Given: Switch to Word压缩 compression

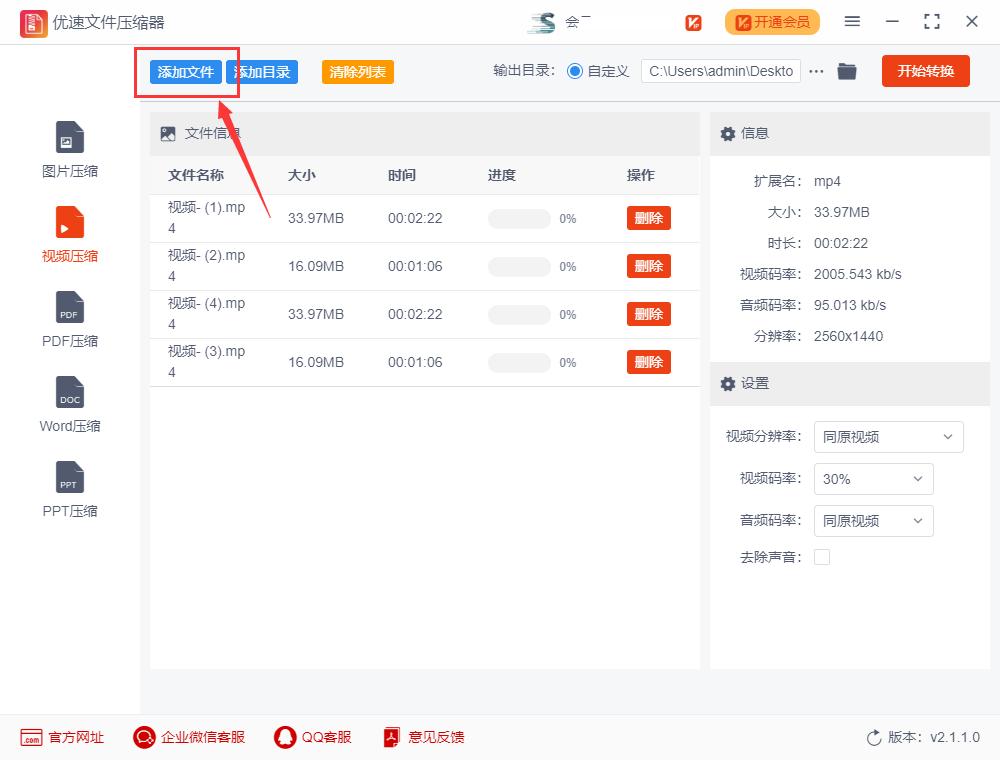Looking at the screenshot, I should pos(68,403).
